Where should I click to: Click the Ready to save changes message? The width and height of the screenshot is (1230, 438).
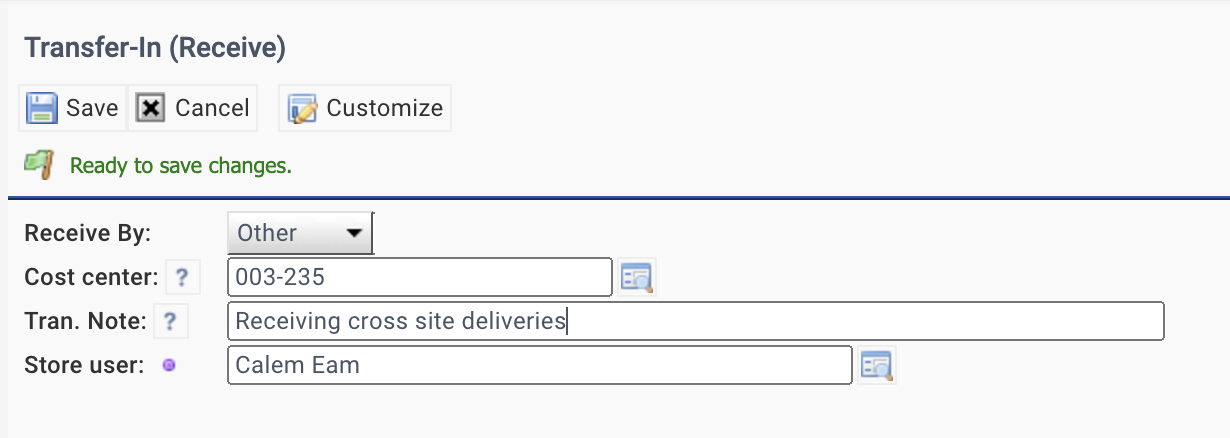point(181,165)
